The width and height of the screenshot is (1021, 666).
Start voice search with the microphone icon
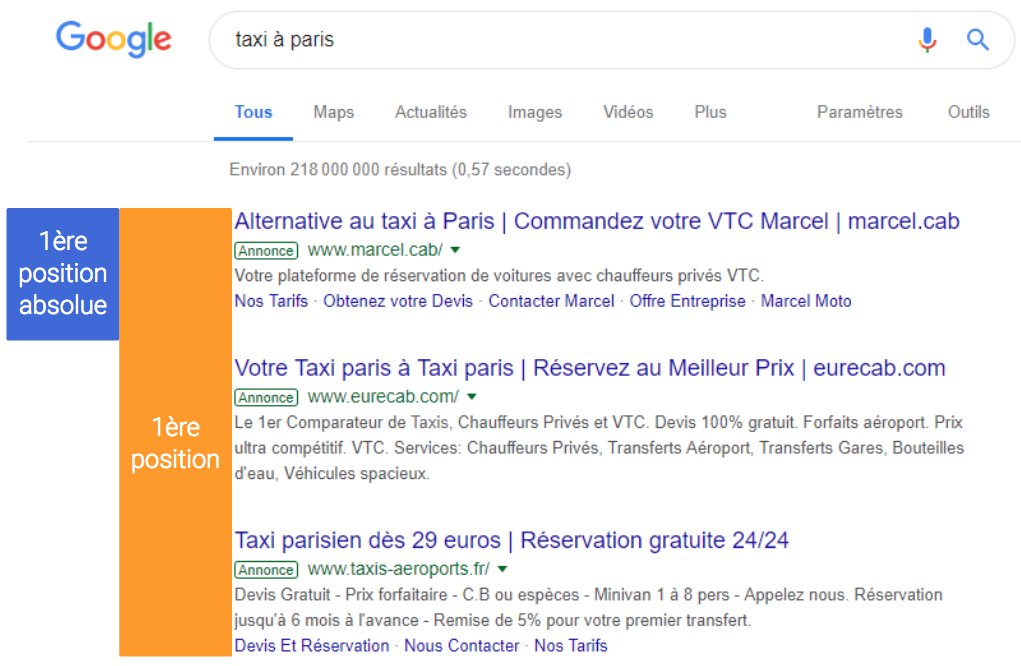coord(927,40)
